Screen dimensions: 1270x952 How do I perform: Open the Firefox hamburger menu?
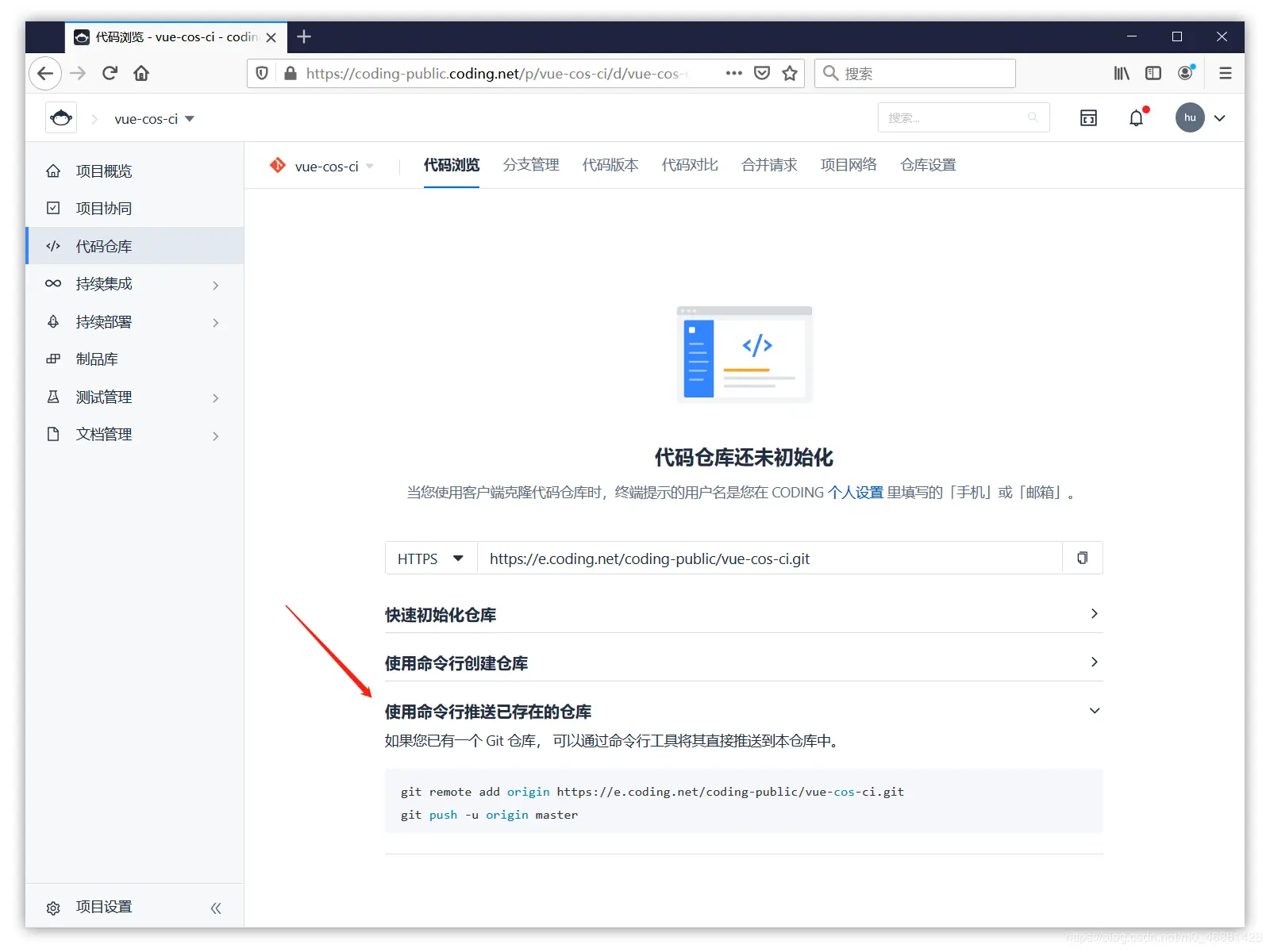[1226, 74]
